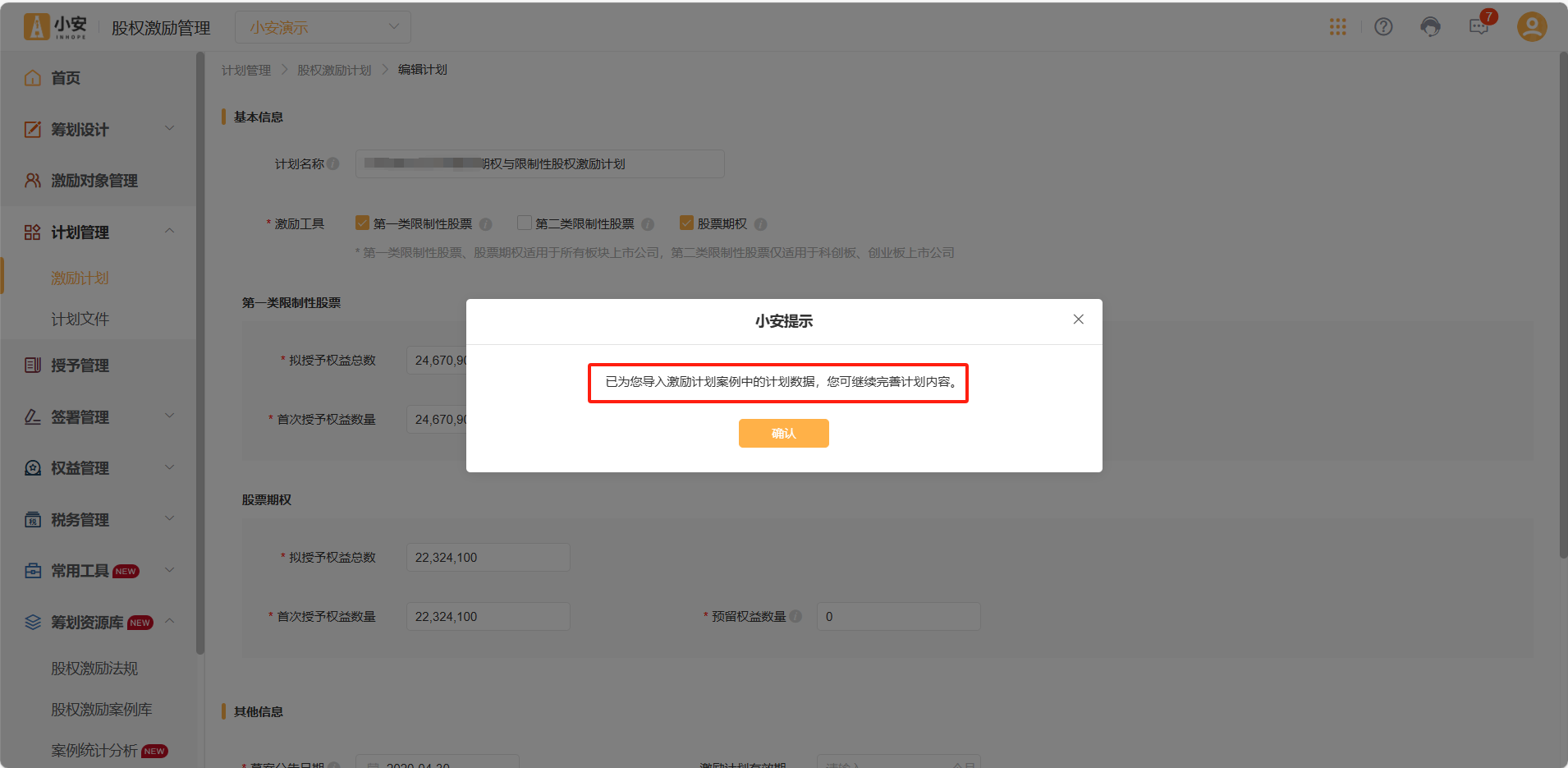Viewport: 1568px width, 768px height.
Task: Click the 常用工具 toolbox icon
Action: point(33,571)
